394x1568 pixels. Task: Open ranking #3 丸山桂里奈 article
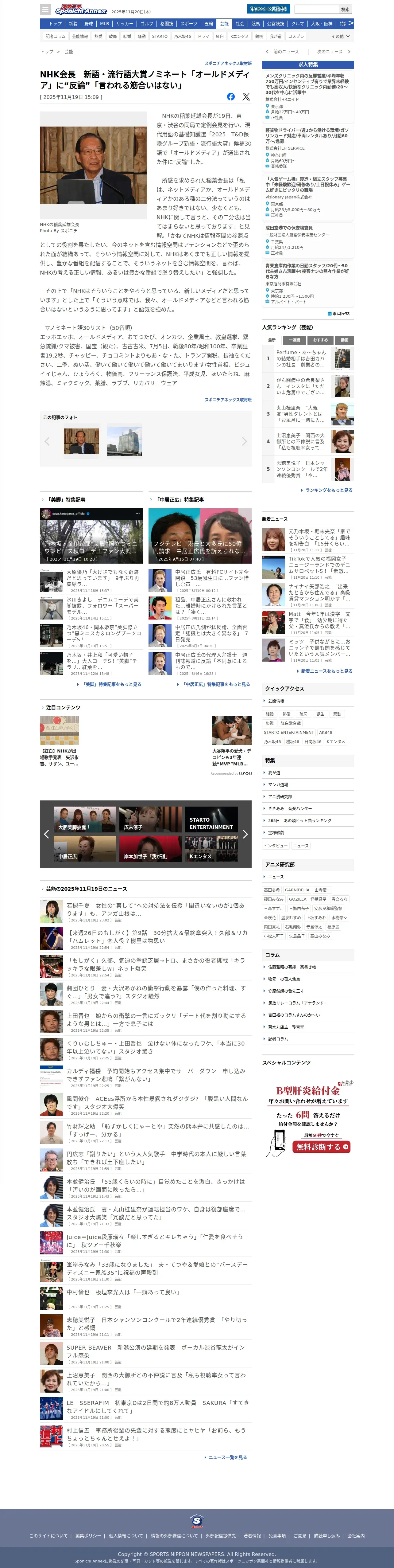click(308, 414)
